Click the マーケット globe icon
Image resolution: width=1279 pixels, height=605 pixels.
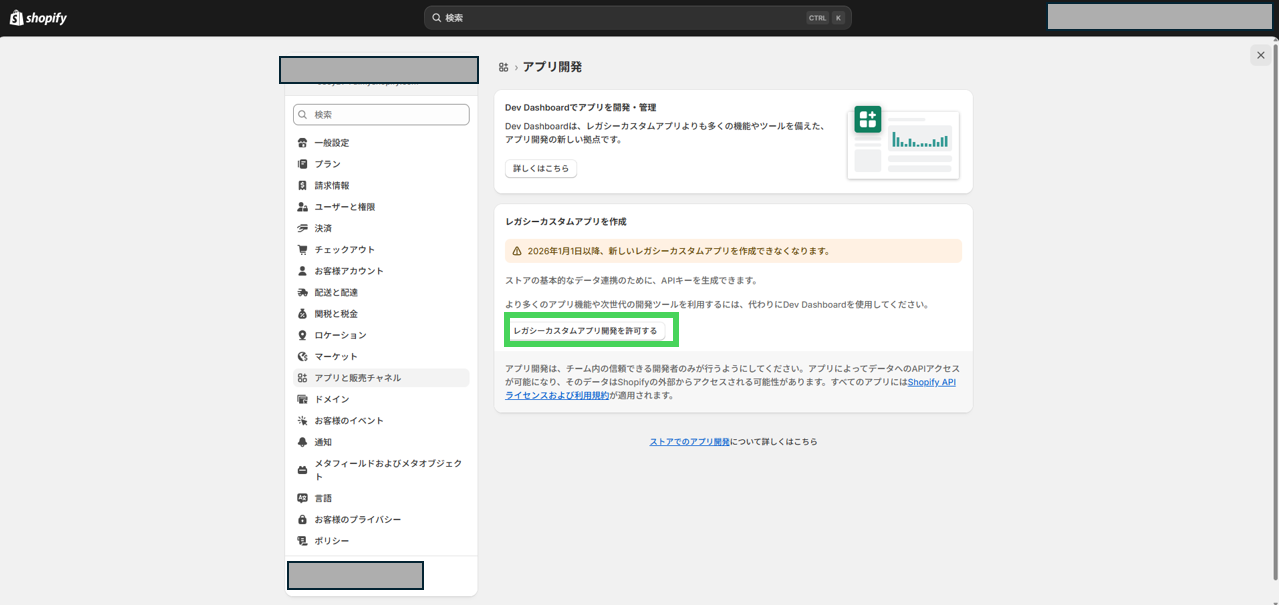point(302,357)
